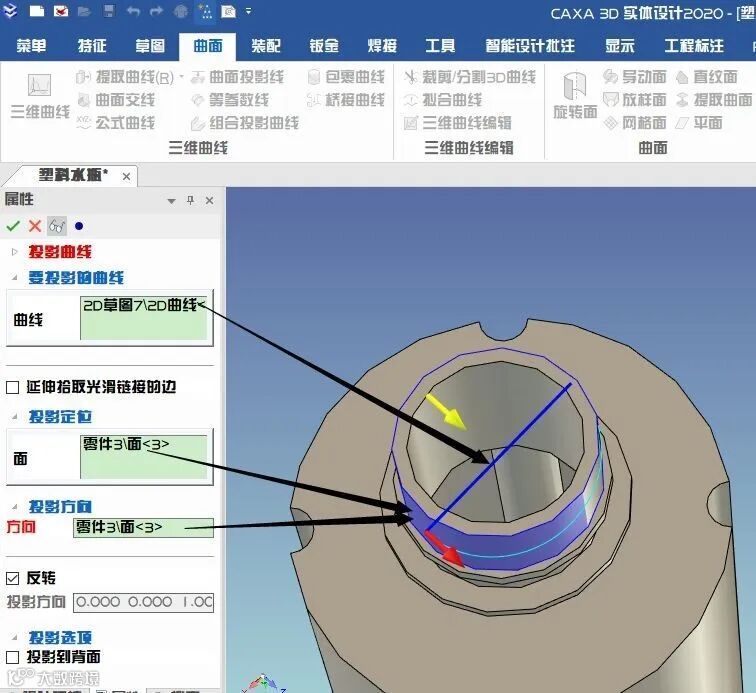Pin the 属性 panel

(190, 200)
